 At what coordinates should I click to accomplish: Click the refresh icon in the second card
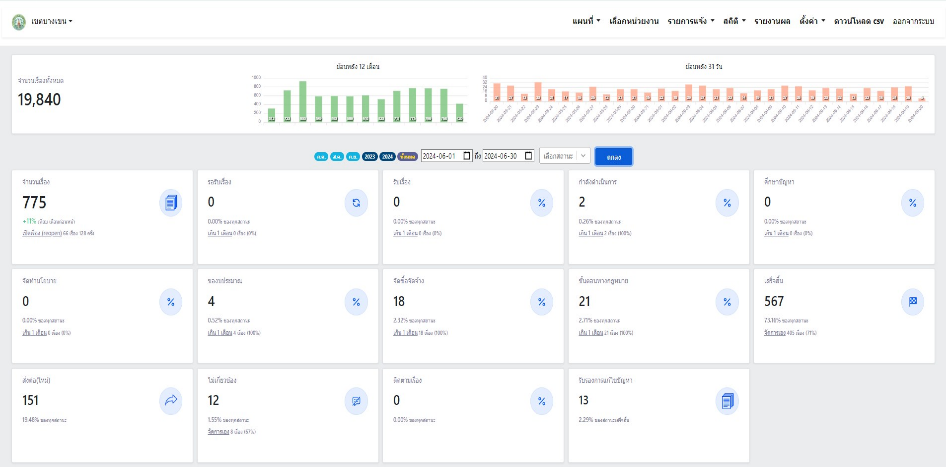pyautogui.click(x=356, y=203)
